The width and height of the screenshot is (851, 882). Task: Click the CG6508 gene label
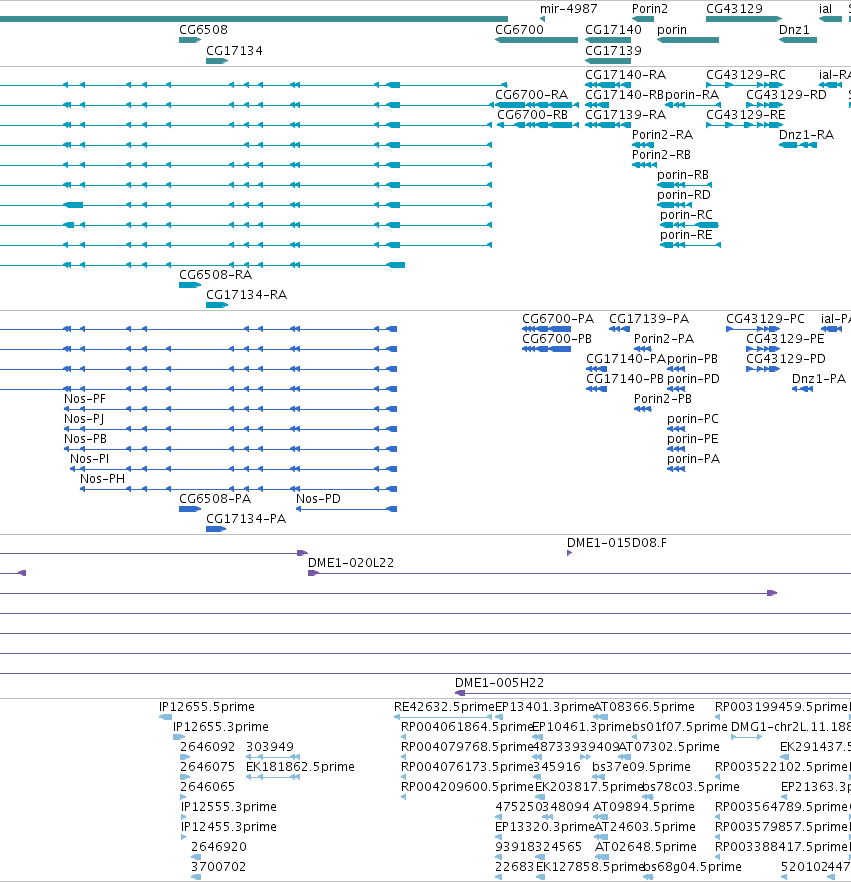(203, 30)
